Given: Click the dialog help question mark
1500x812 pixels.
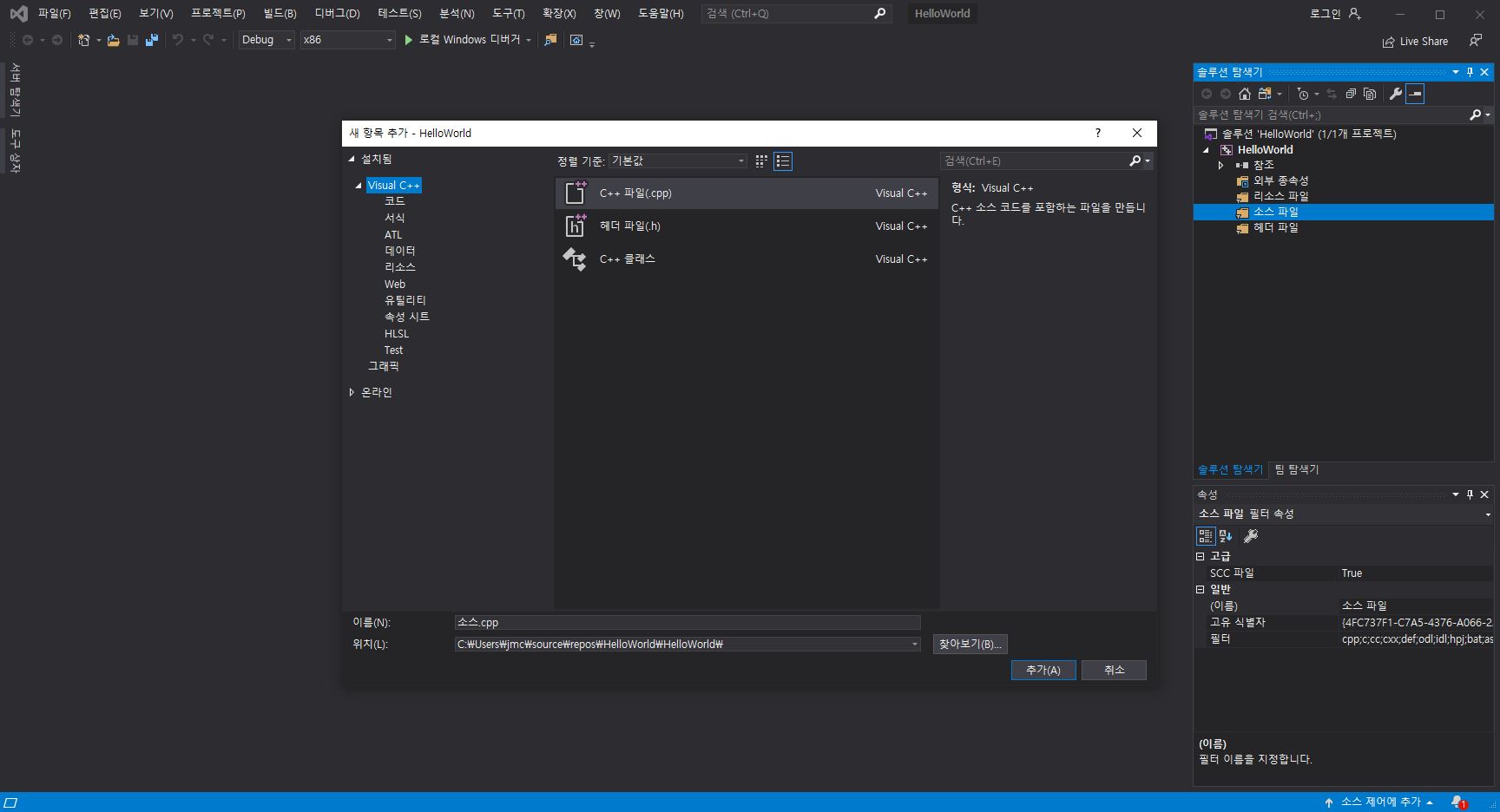Looking at the screenshot, I should (1097, 133).
